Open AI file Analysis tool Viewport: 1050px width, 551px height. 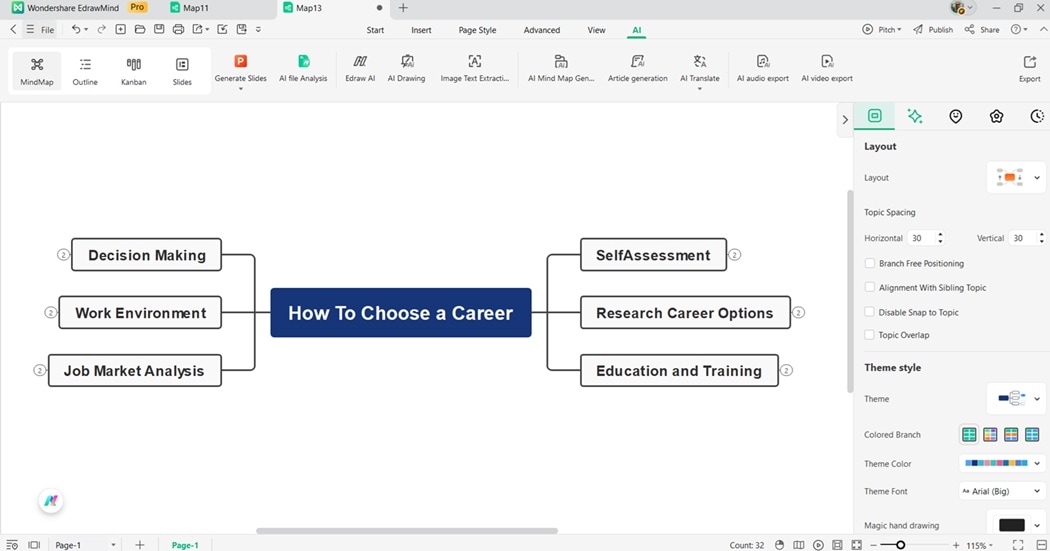[x=303, y=68]
